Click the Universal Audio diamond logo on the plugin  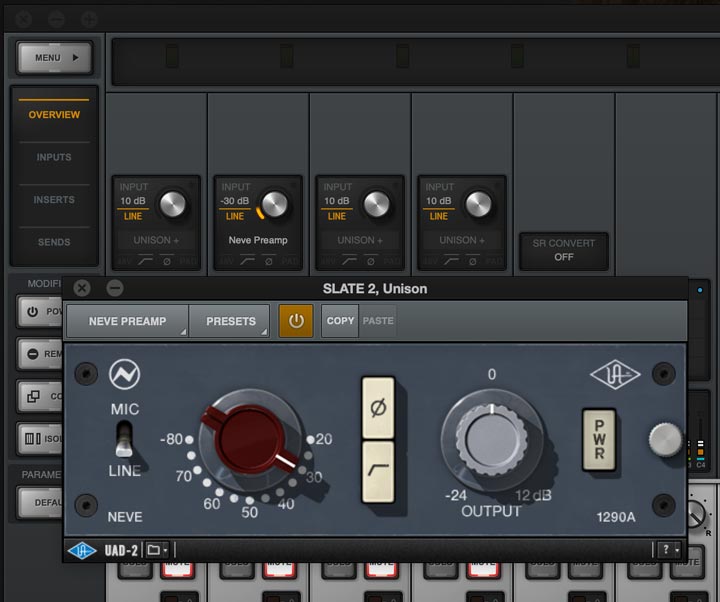[x=615, y=375]
